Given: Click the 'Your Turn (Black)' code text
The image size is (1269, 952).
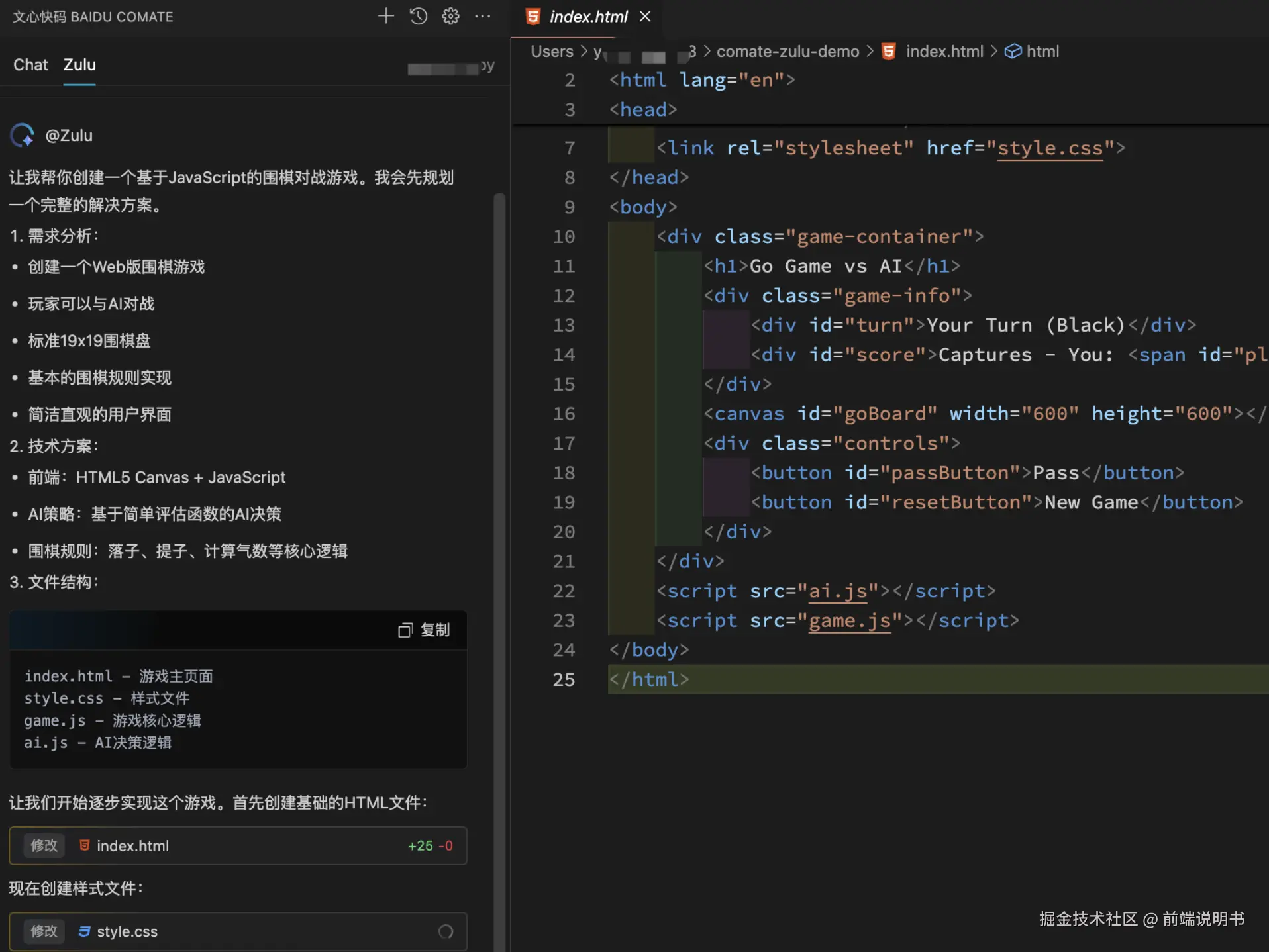Looking at the screenshot, I should pyautogui.click(x=1025, y=325).
